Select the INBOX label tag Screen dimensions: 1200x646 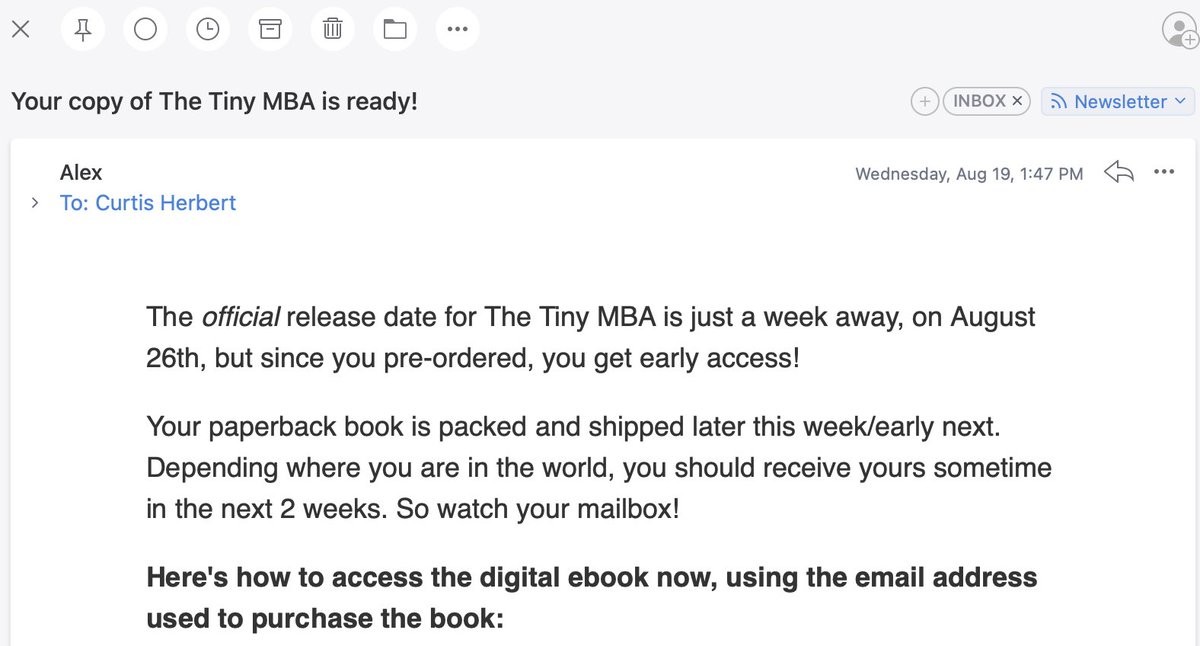pos(978,101)
